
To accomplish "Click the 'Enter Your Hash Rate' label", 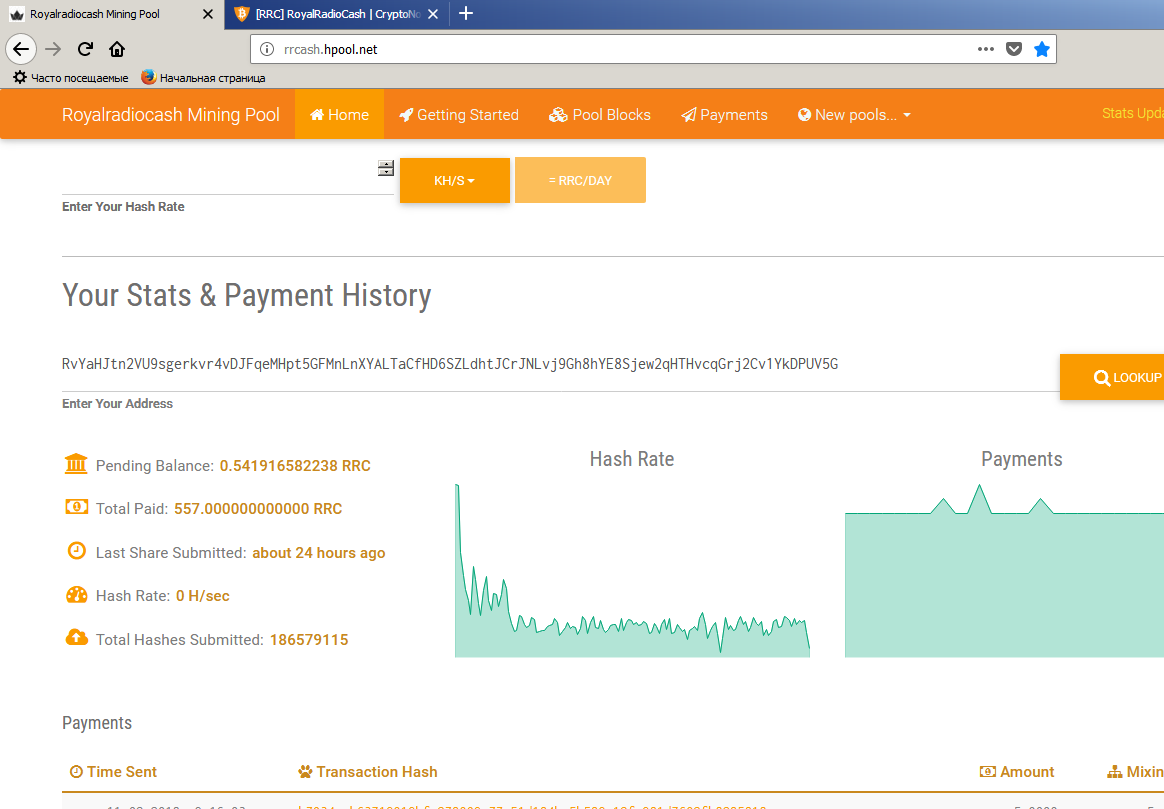I will [x=123, y=207].
